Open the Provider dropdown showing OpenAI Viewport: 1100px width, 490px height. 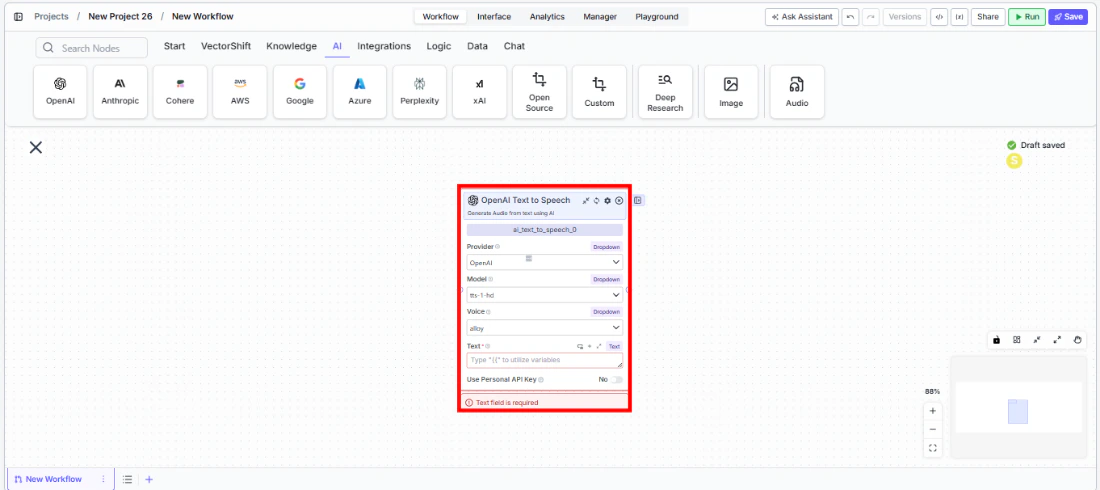pyautogui.click(x=544, y=262)
